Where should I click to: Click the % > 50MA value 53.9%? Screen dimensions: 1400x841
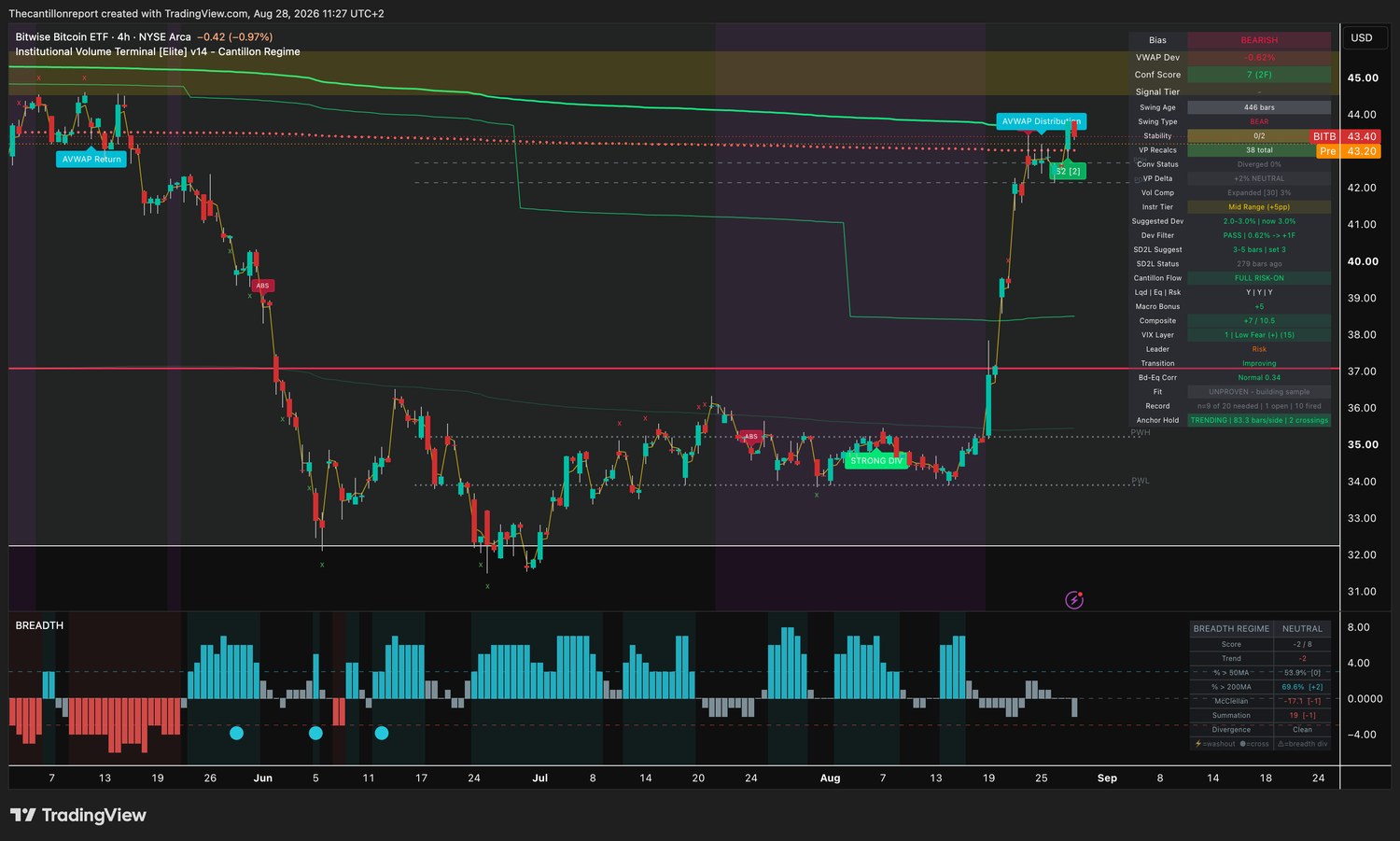coord(1302,672)
